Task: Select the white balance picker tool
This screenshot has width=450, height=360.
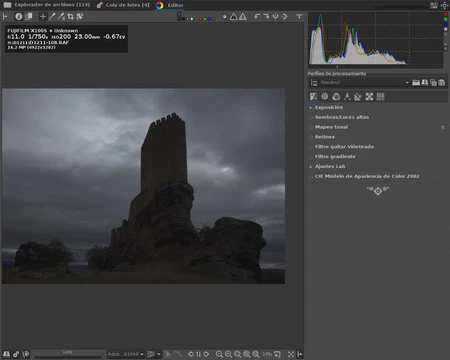Action: [52, 16]
